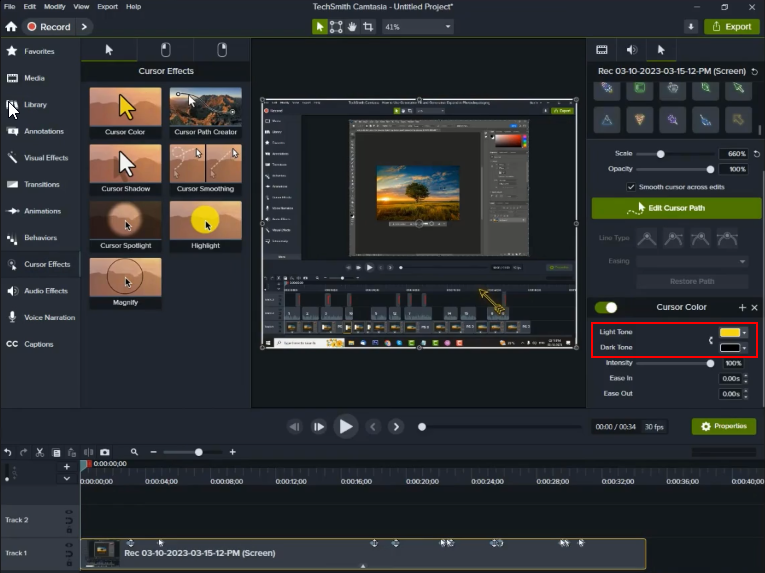The height and width of the screenshot is (573, 765).
Task: Open the Modify menu
Action: coord(55,6)
